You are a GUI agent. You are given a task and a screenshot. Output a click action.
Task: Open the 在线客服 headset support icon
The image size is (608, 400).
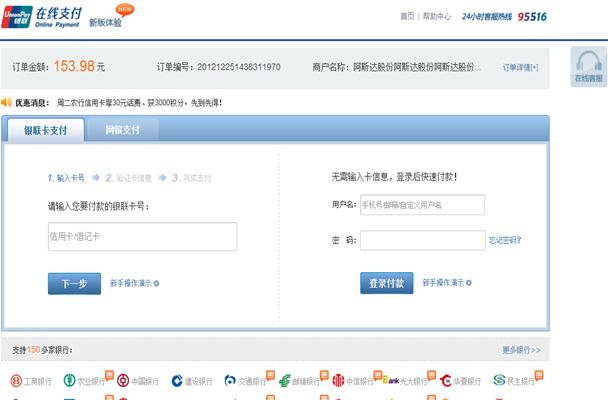[588, 65]
